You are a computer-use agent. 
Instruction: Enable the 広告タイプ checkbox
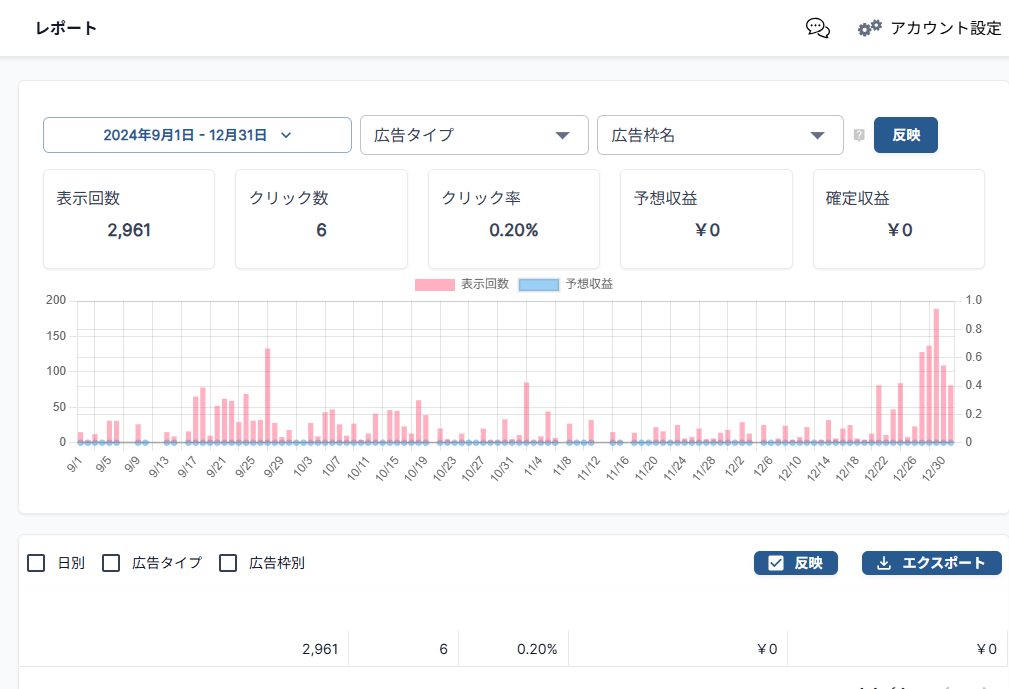click(x=111, y=563)
